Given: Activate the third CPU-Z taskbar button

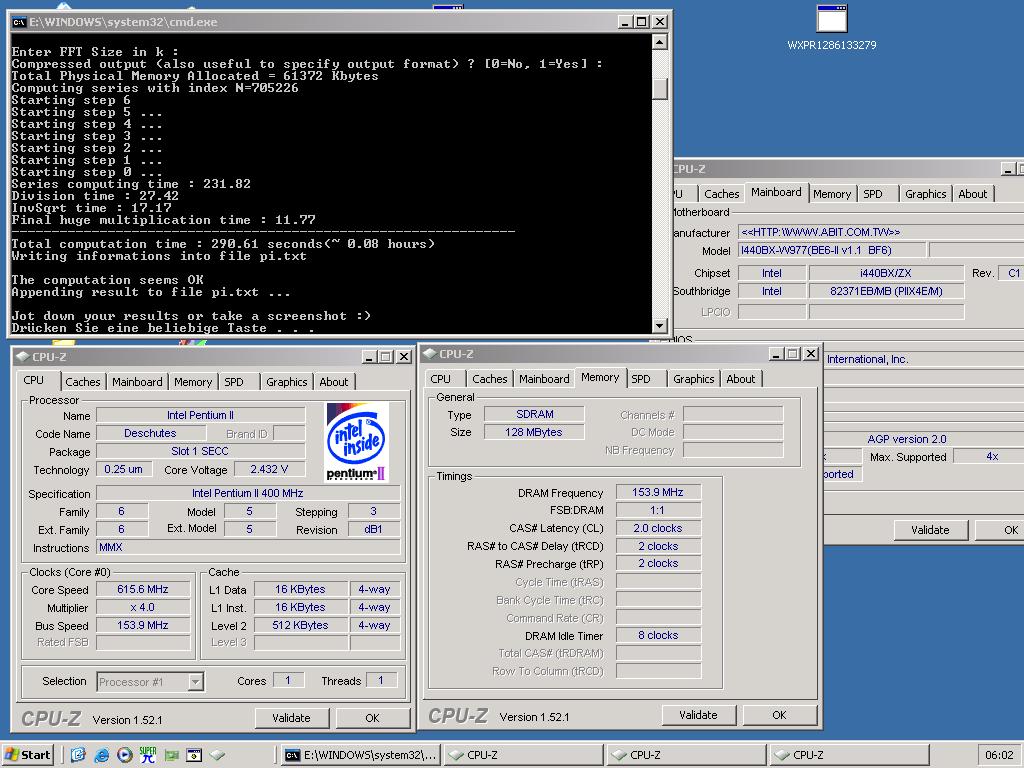Looking at the screenshot, I should point(849,755).
